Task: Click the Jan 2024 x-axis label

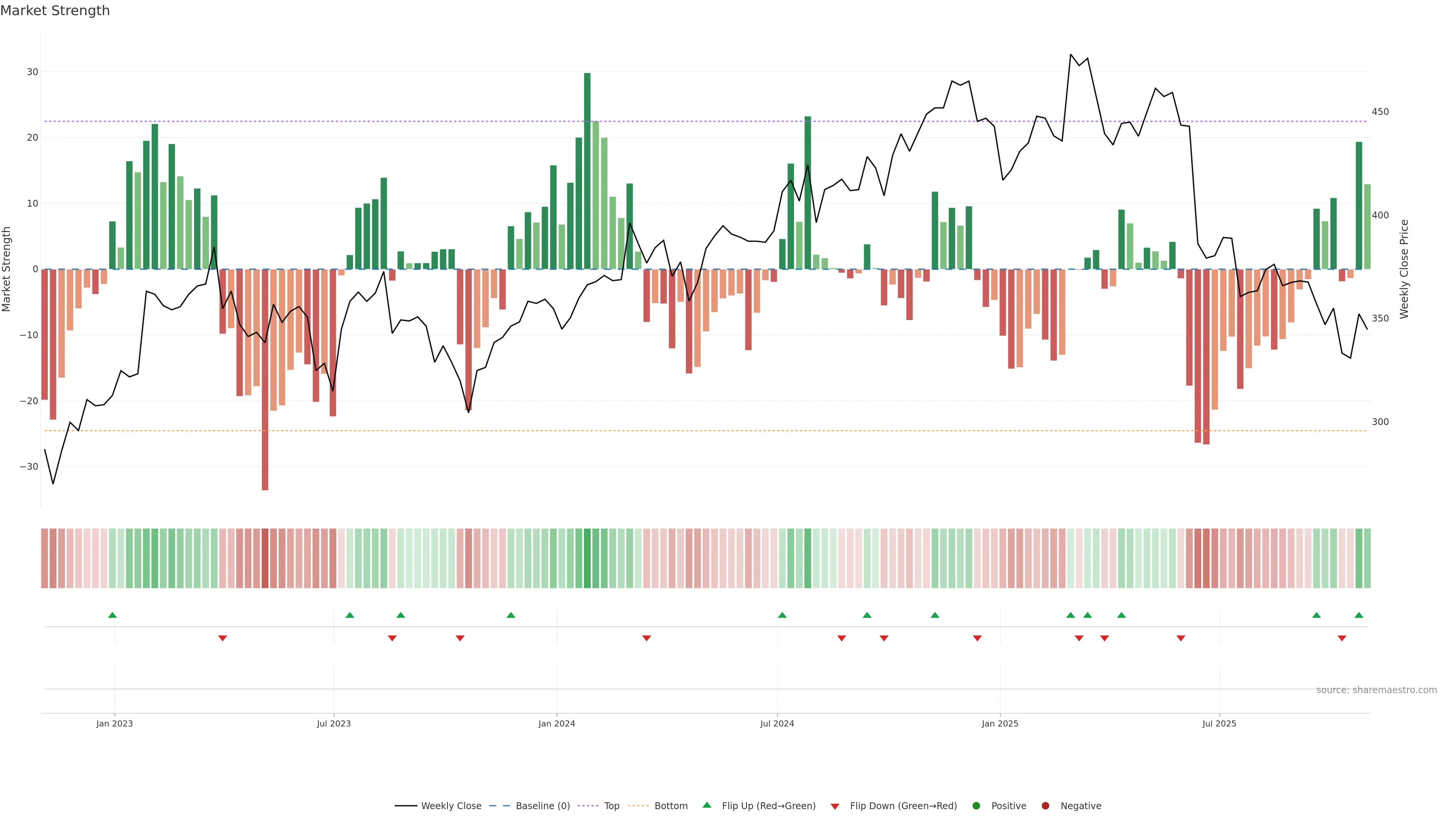Action: coord(556,724)
